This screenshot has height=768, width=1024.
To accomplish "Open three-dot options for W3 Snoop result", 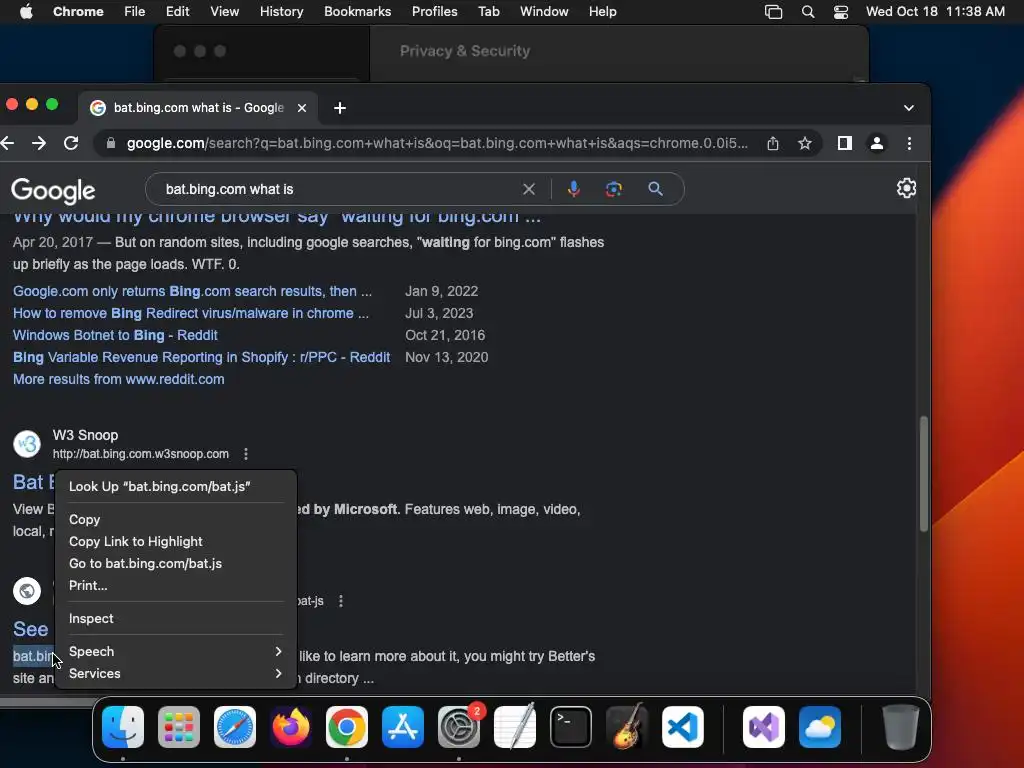I will tap(246, 454).
